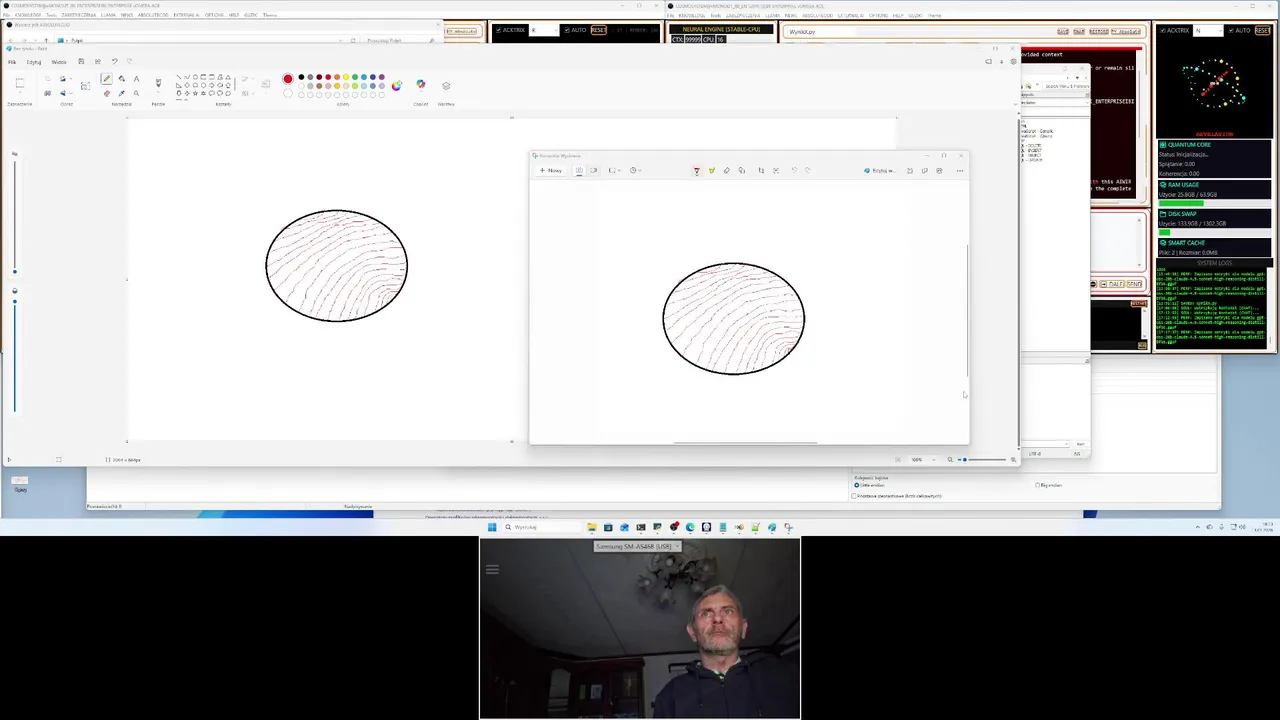Open the right ACKTRIX dropdown showing N
This screenshot has width=1280, height=720.
1208,30
